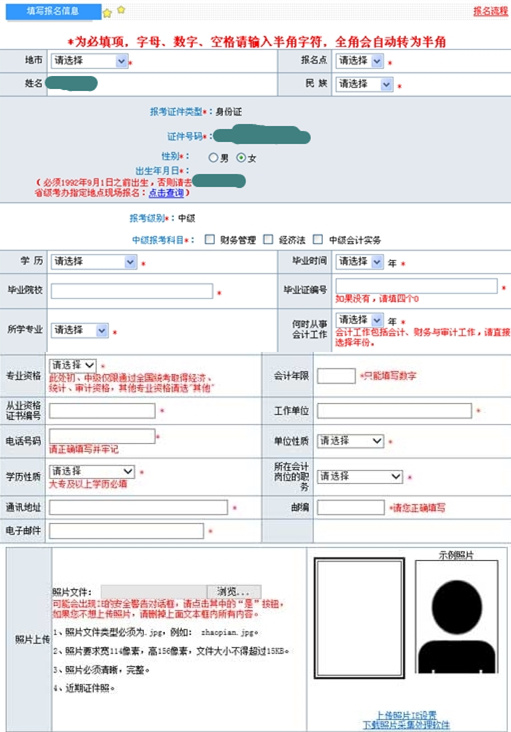Open the 下载照片采集处理软件 link
The height and width of the screenshot is (732, 511).
pos(406,725)
